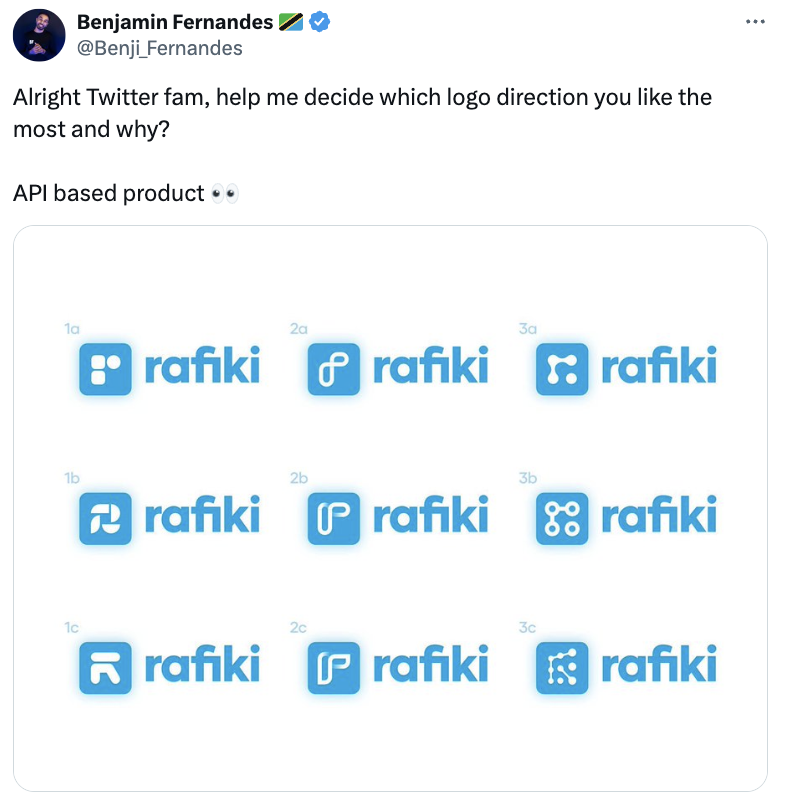Viewport: 788px width, 812px height.
Task: Click Benjamin Fernandes profile picture
Action: point(39,35)
